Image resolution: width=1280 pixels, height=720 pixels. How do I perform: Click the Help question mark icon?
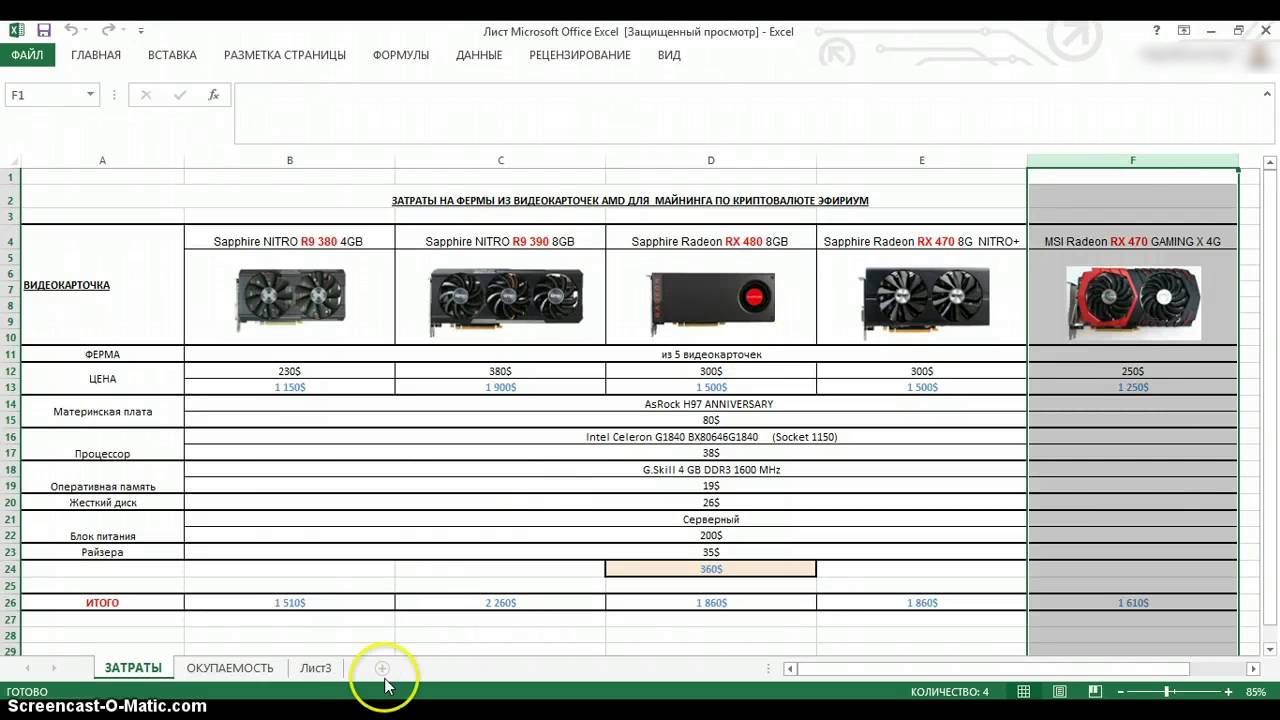1158,31
